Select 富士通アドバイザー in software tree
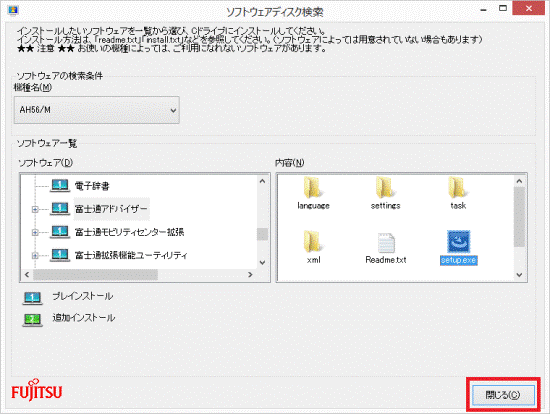 111,209
